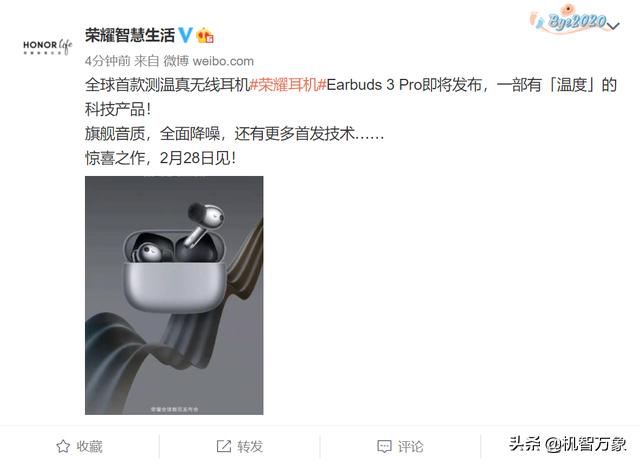Click the earbuds charging case in the poster
The width and height of the screenshot is (640, 465).
[x=175, y=271]
